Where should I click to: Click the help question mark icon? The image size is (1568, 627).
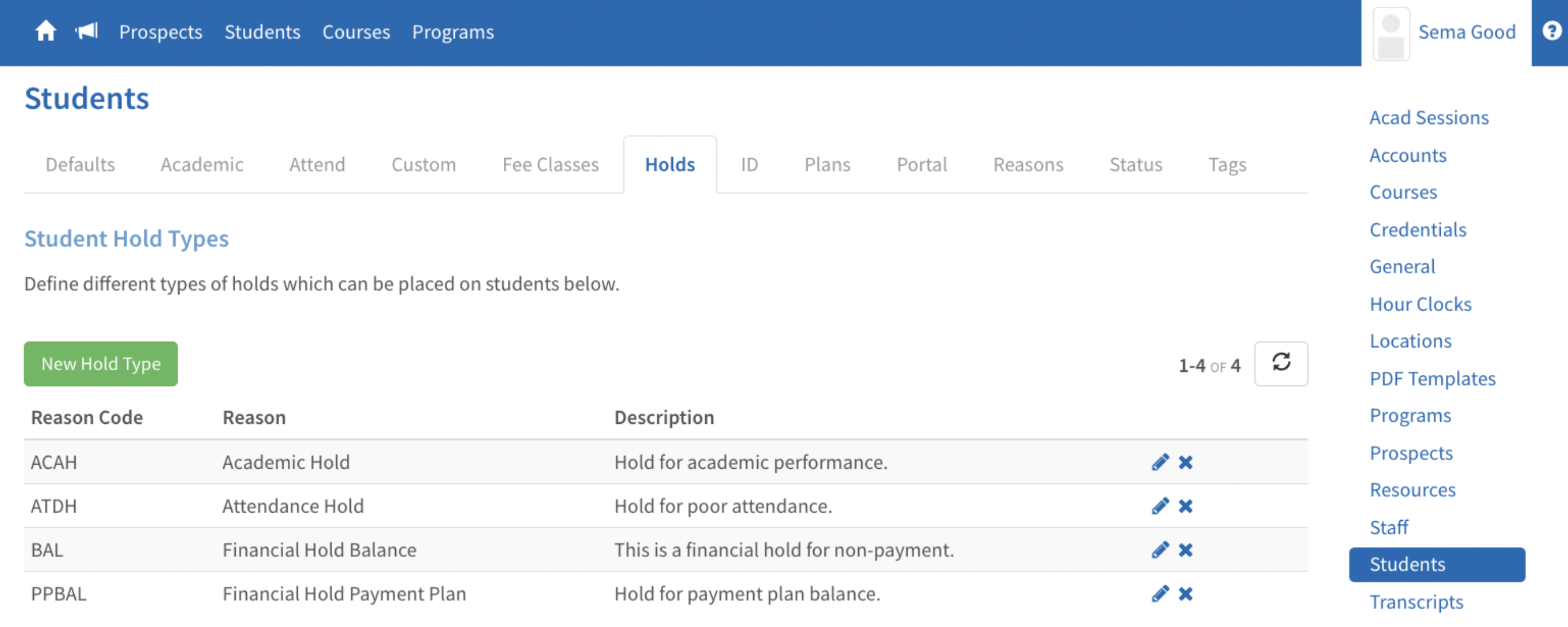click(1552, 31)
